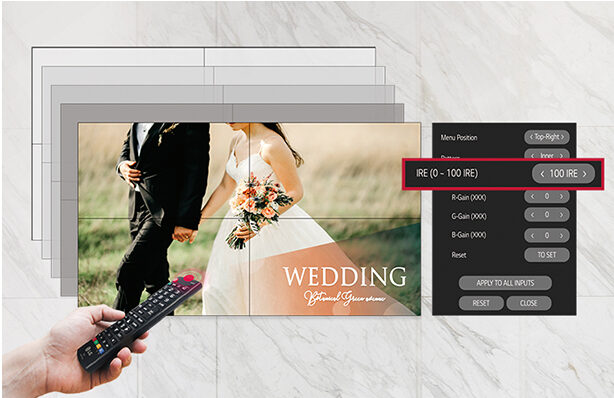The width and height of the screenshot is (614, 398).
Task: Decrease R-Gain using its left arrow
Action: (532, 196)
